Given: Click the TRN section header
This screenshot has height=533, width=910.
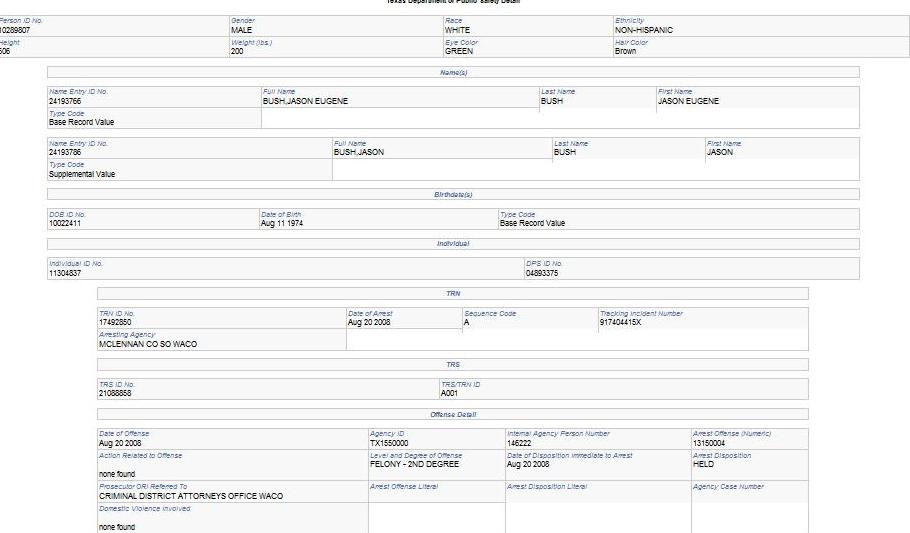Looking at the screenshot, I should [453, 293].
